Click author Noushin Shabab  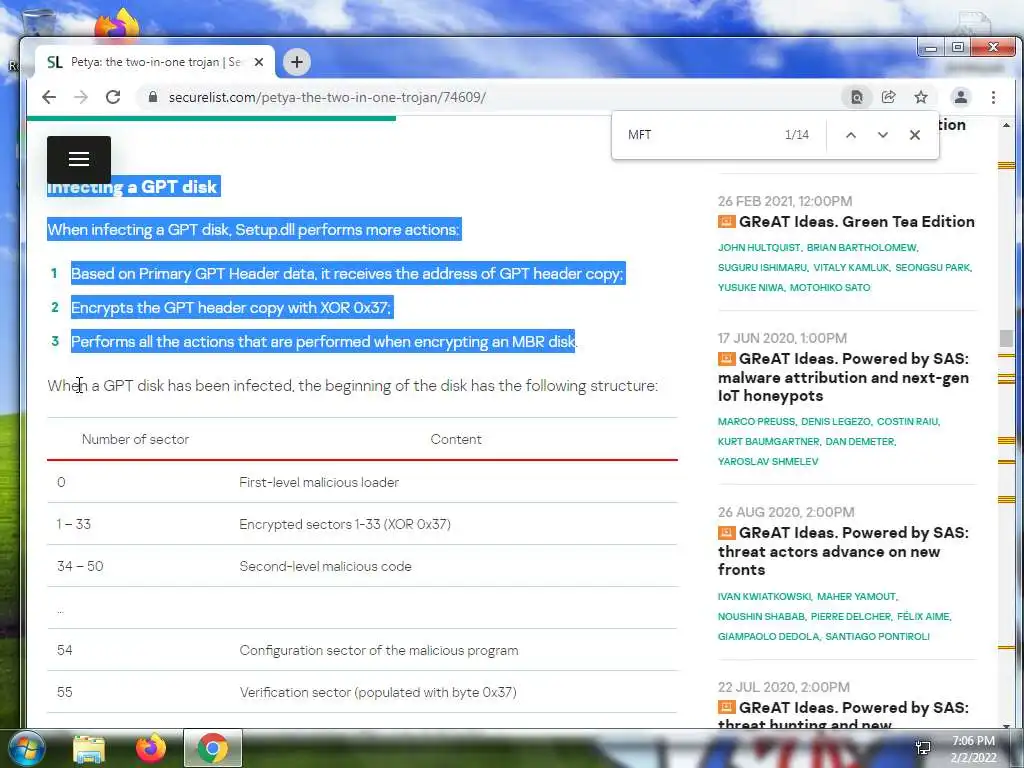pos(761,616)
